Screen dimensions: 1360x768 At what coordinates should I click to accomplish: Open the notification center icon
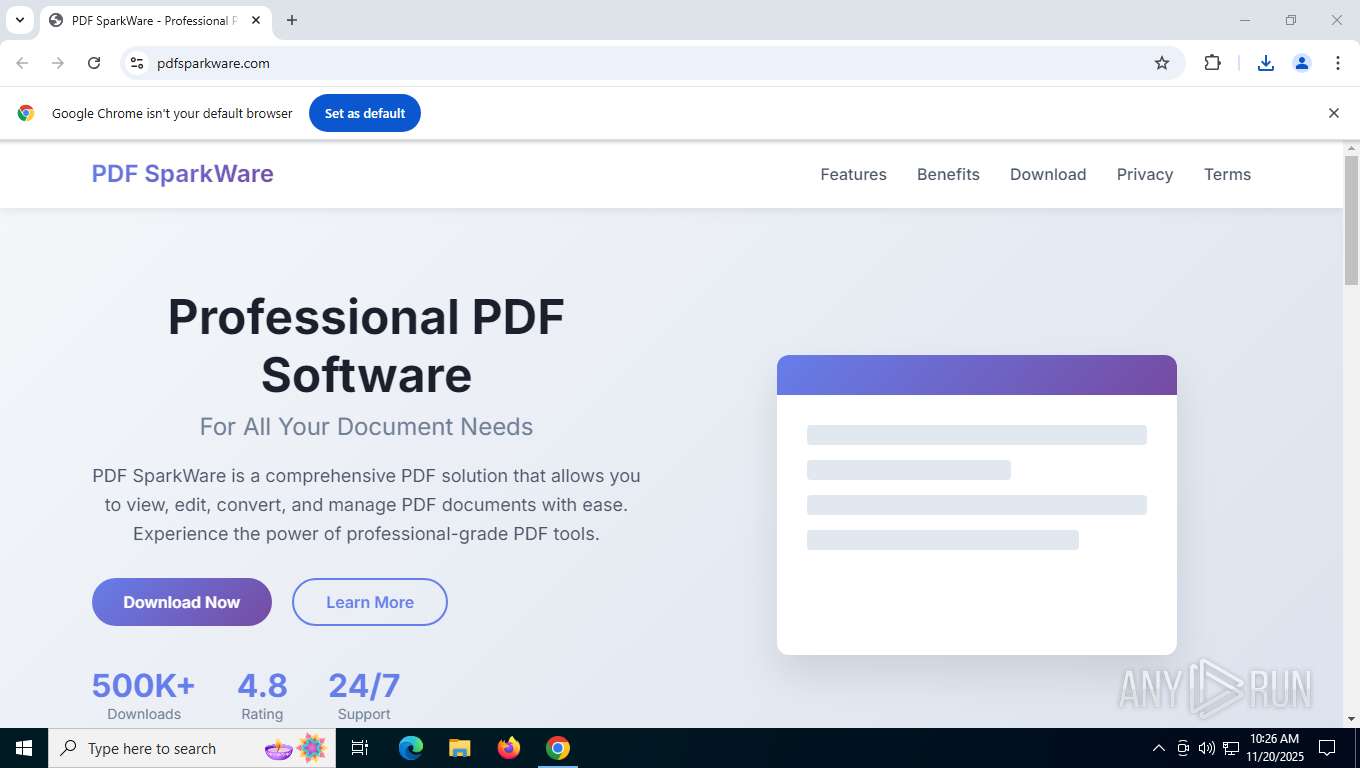(1327, 748)
